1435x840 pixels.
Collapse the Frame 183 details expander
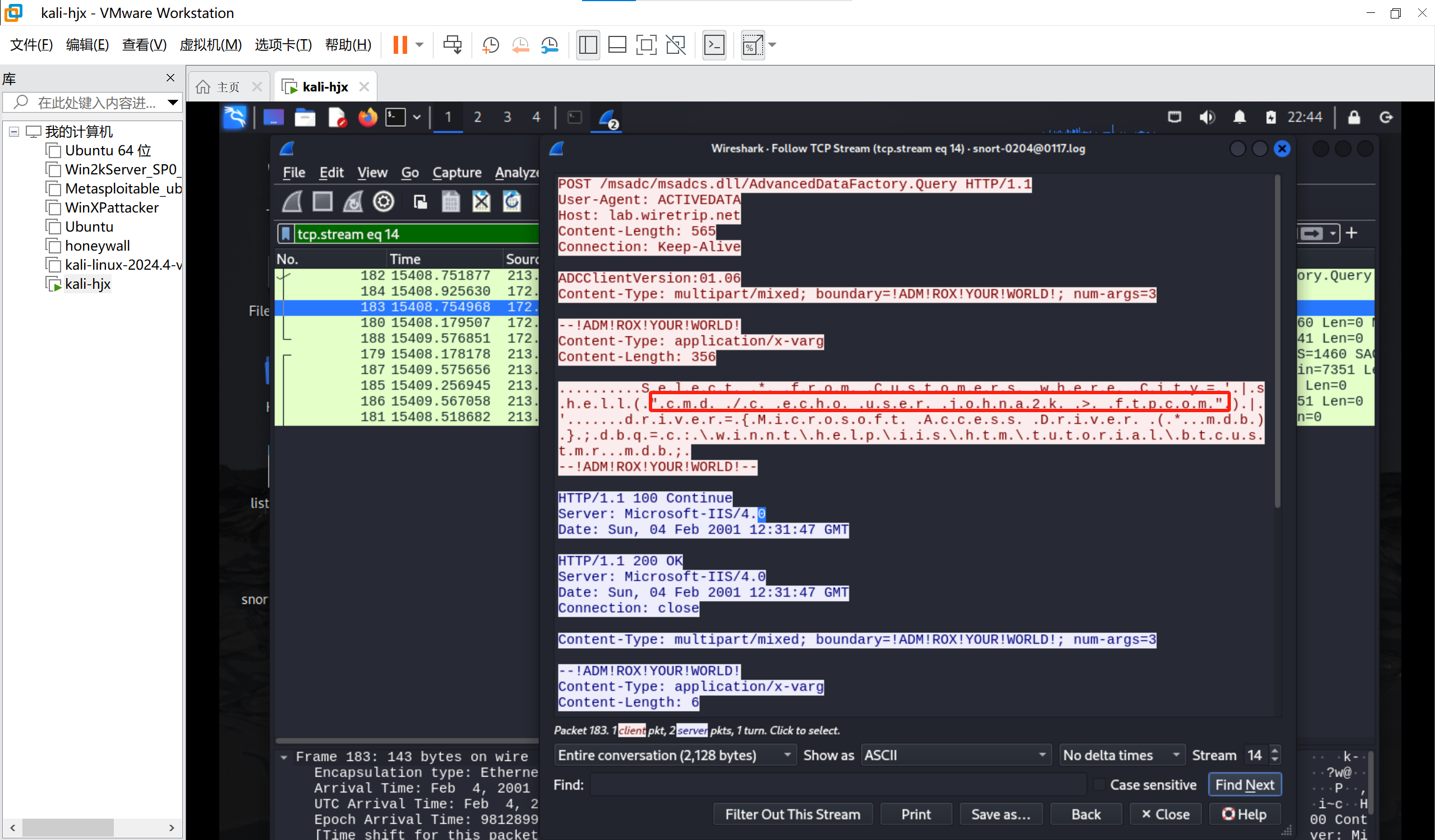(284, 757)
